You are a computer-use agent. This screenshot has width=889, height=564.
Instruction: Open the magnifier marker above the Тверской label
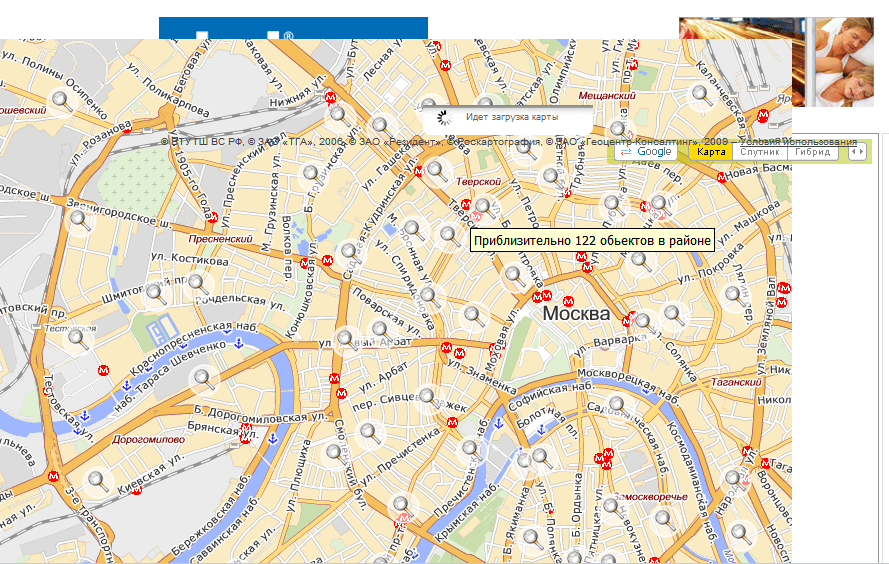(437, 171)
